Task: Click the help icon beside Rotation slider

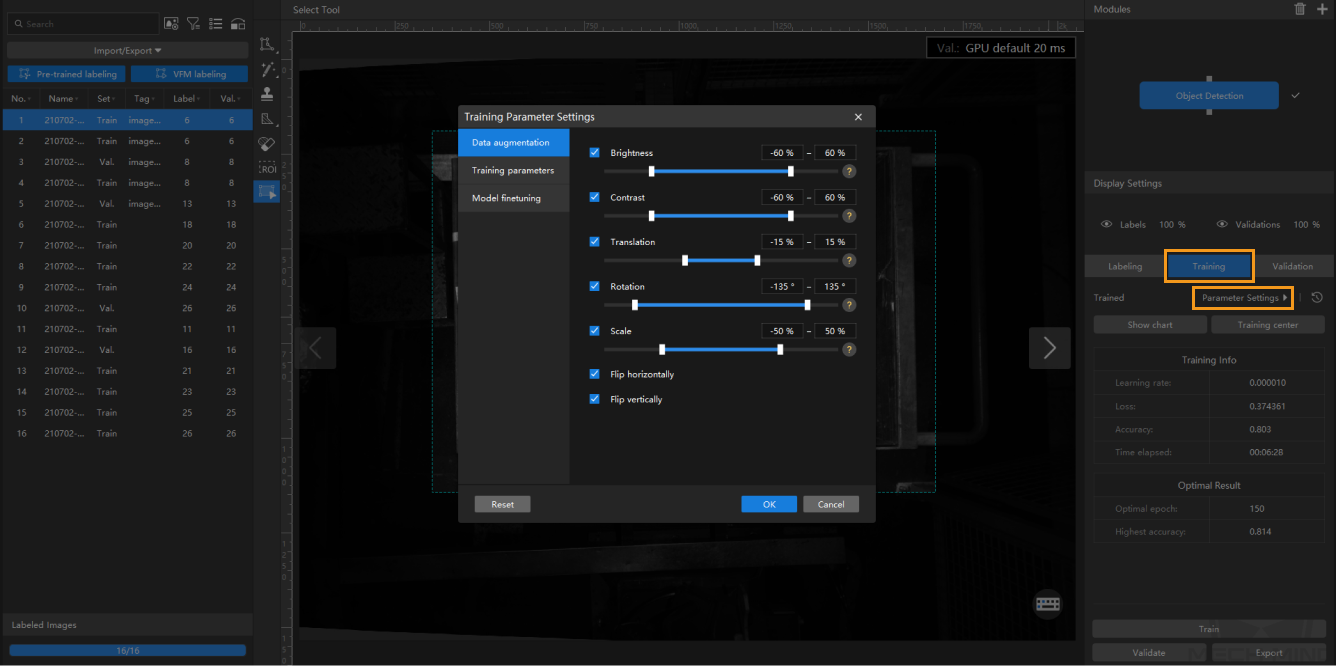Action: pos(849,305)
